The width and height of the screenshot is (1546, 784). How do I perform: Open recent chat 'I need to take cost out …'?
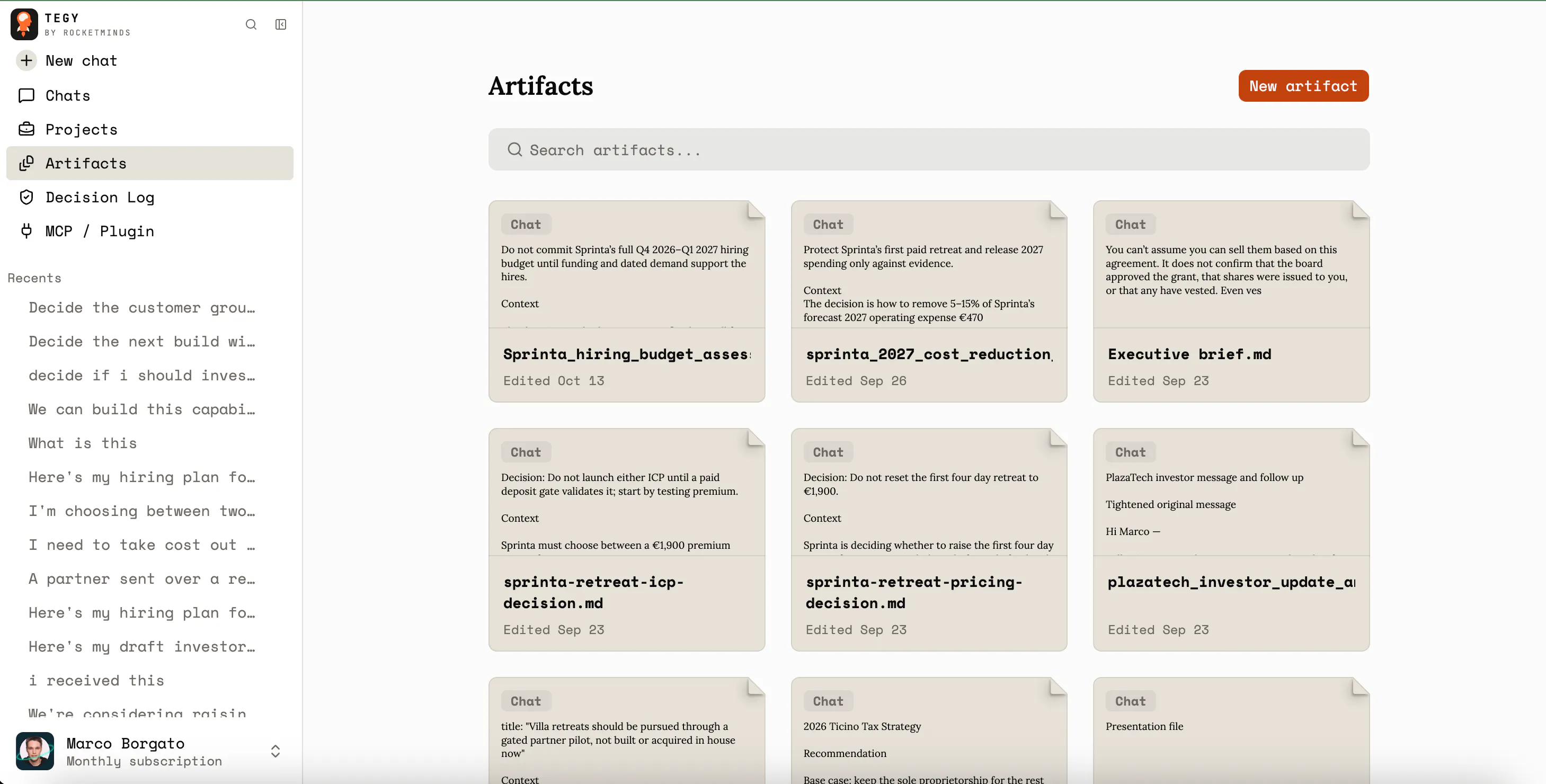point(142,545)
